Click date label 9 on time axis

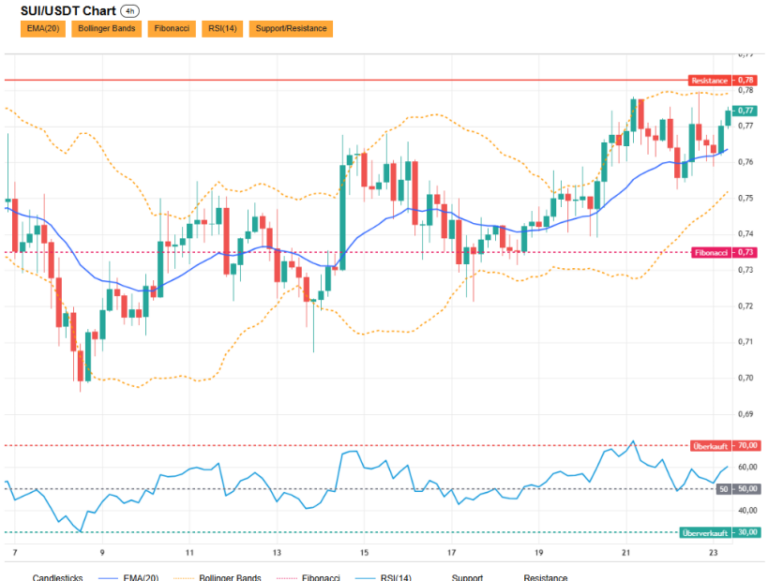(x=102, y=553)
